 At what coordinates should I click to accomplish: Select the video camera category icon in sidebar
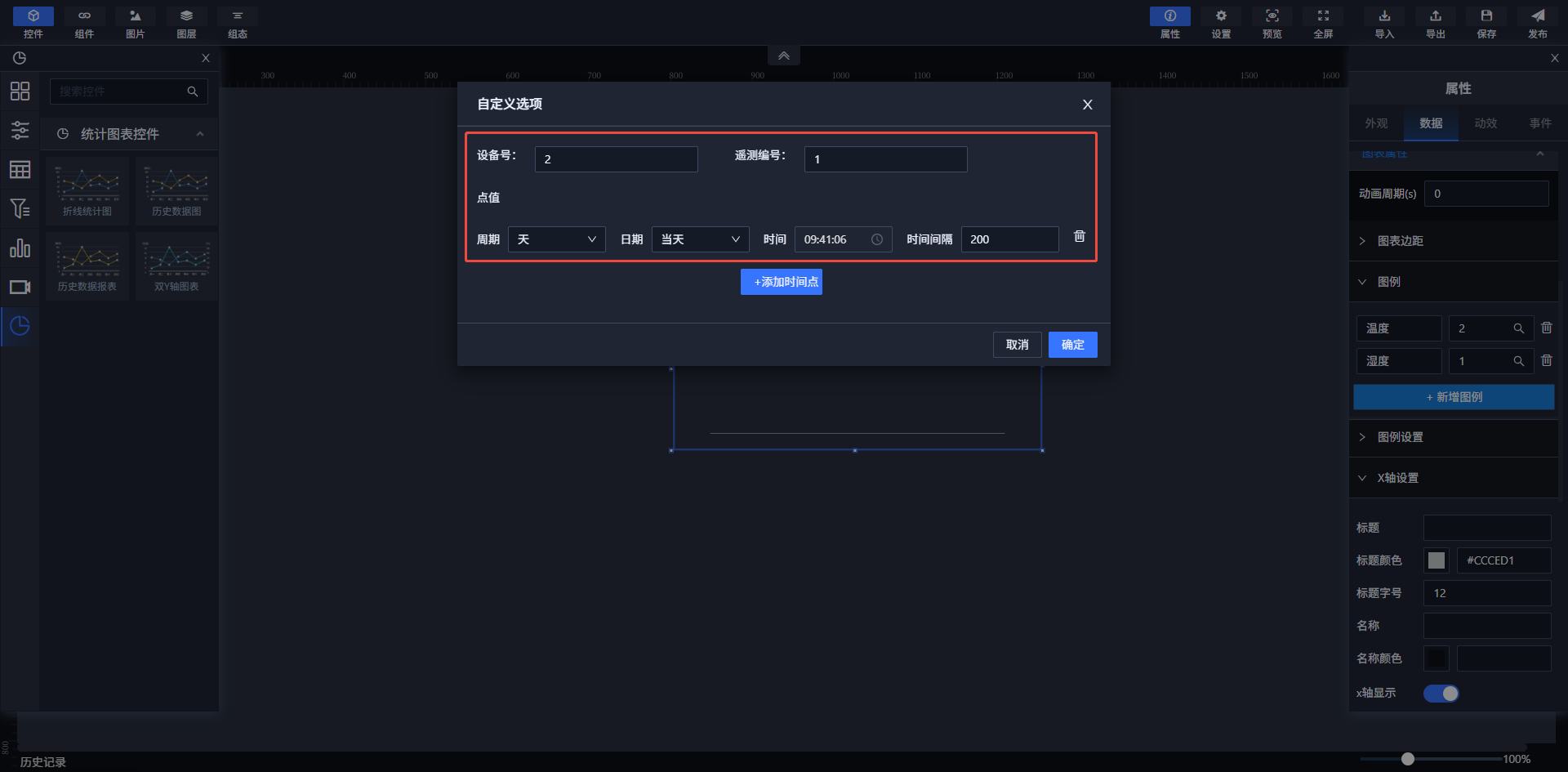pyautogui.click(x=20, y=287)
